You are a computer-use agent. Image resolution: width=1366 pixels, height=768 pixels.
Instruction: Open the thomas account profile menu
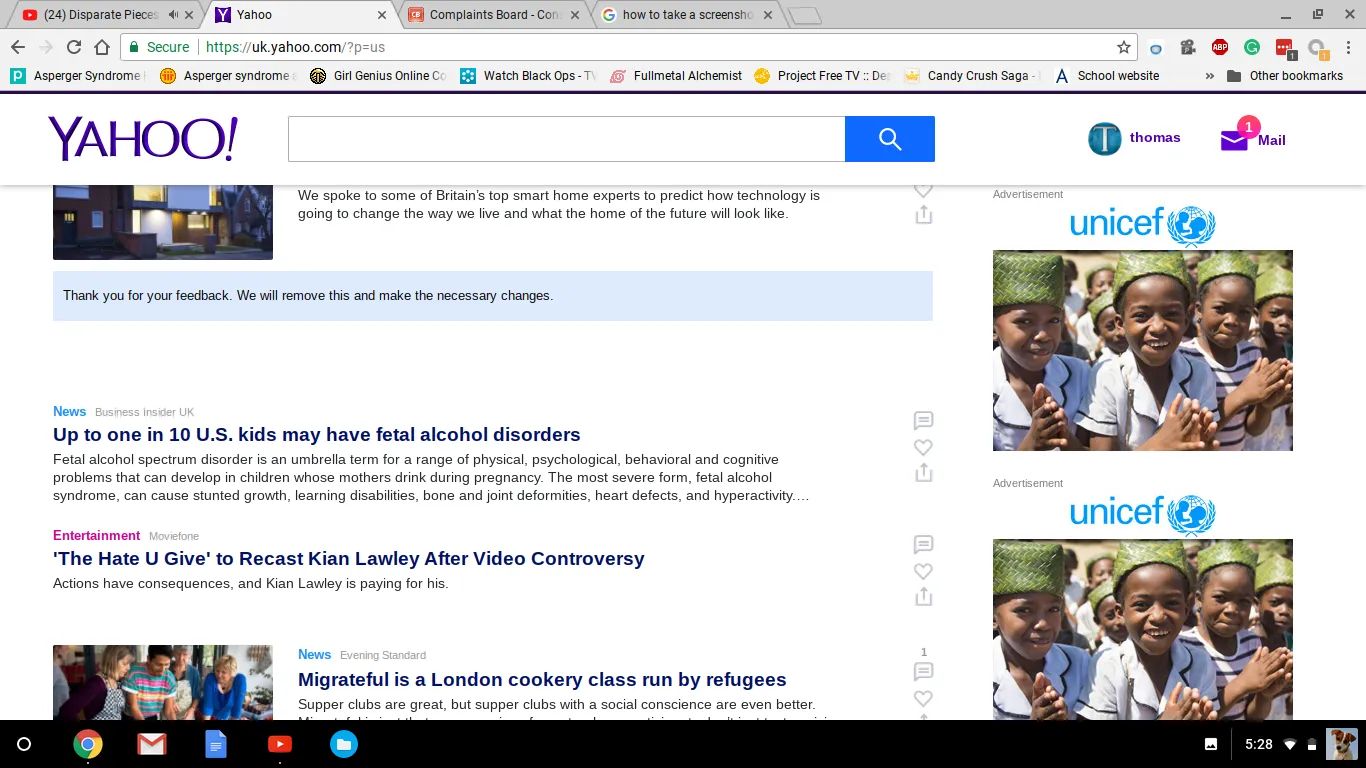(1134, 139)
